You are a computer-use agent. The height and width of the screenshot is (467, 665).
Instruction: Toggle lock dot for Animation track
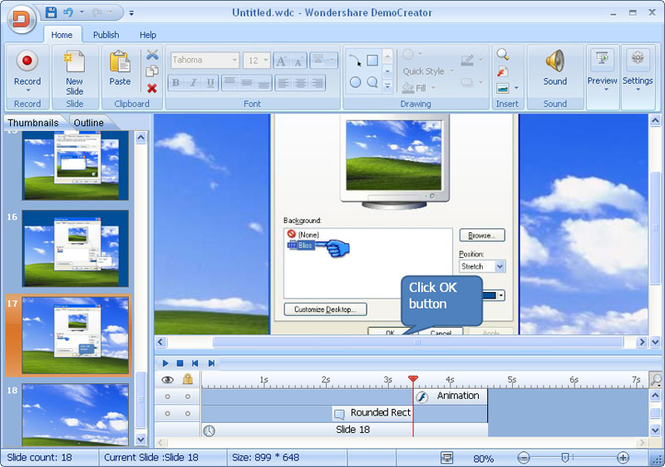188,397
